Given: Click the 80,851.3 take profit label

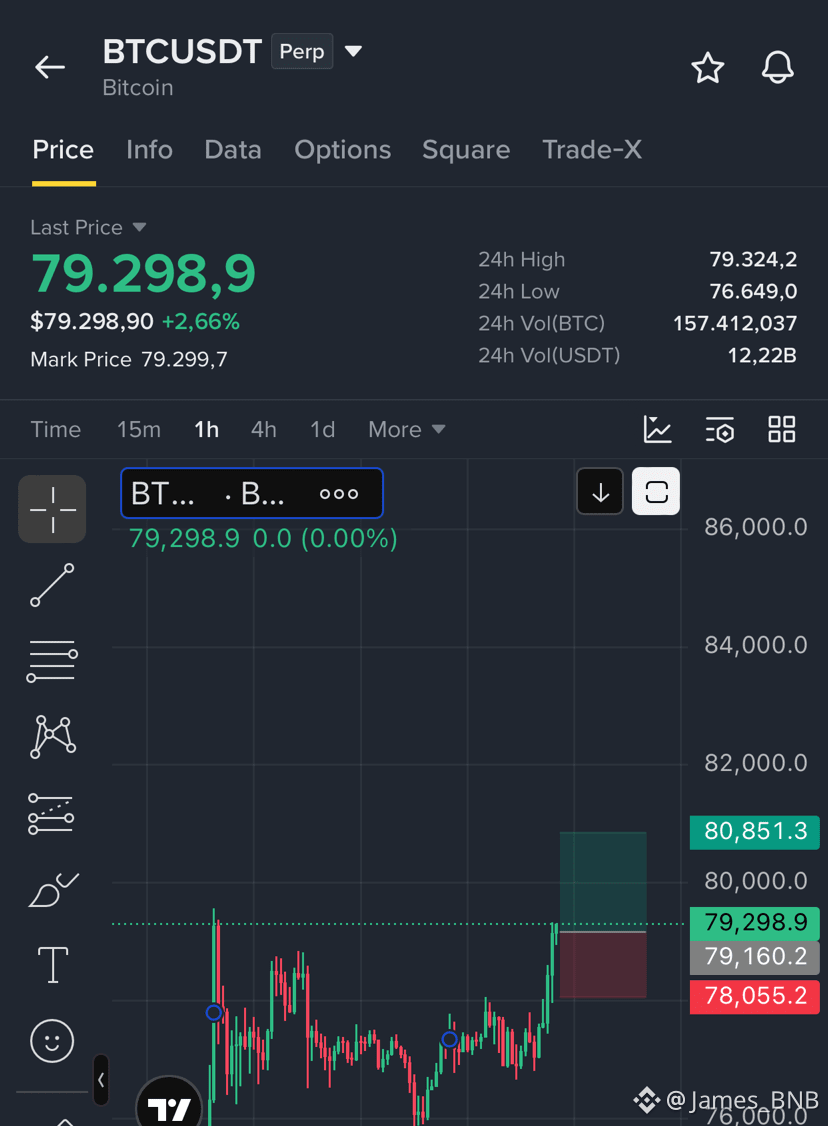Looking at the screenshot, I should coord(755,832).
